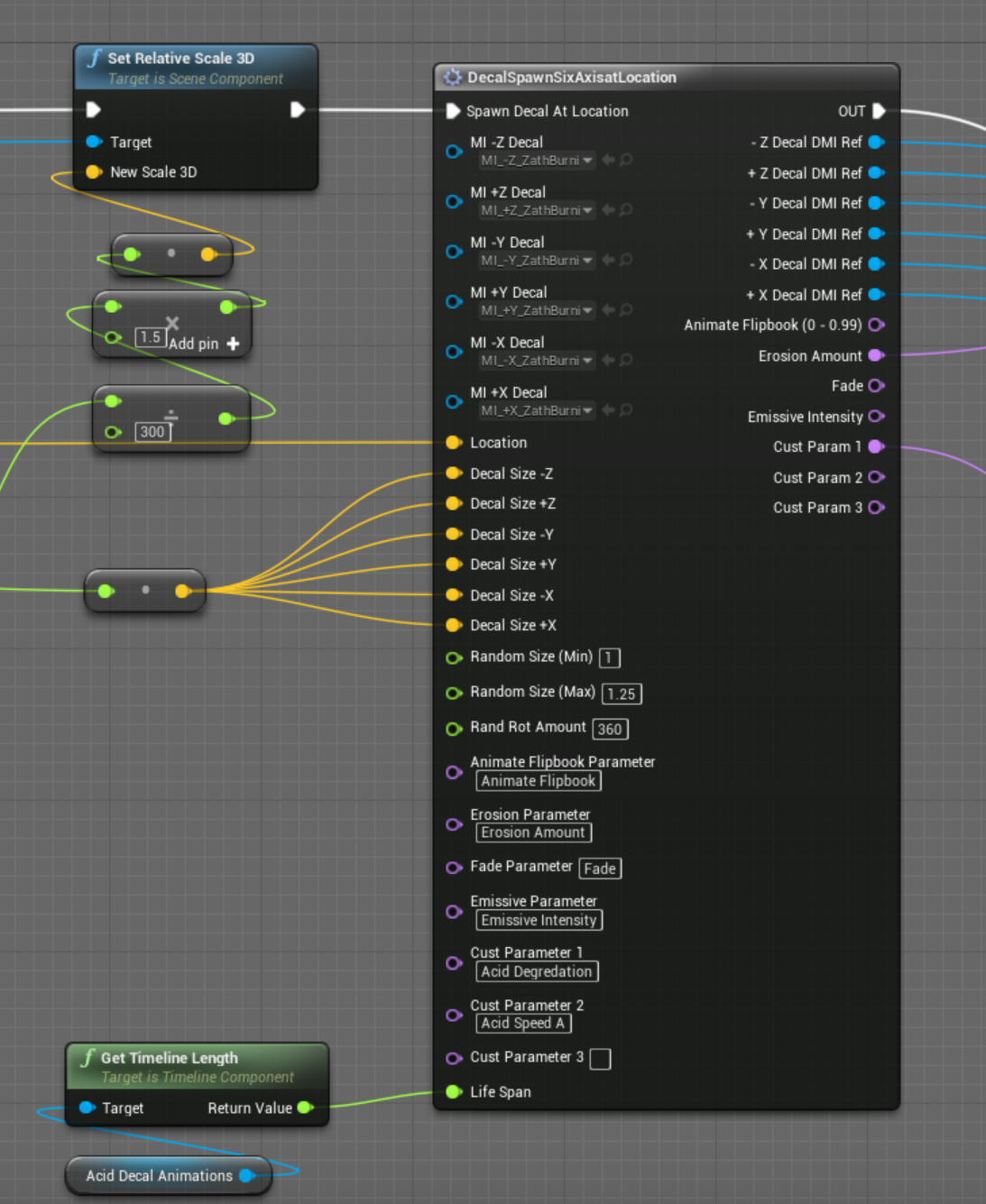Expand the MI +X Decal asset dropdown
Image resolution: width=986 pixels, height=1204 pixels.
536,410
